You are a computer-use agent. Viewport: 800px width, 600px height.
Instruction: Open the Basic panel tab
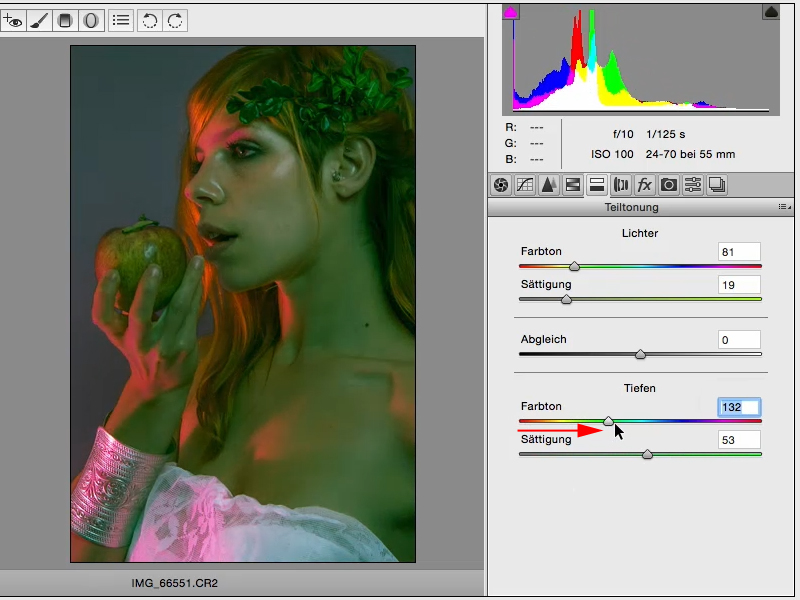tap(501, 185)
